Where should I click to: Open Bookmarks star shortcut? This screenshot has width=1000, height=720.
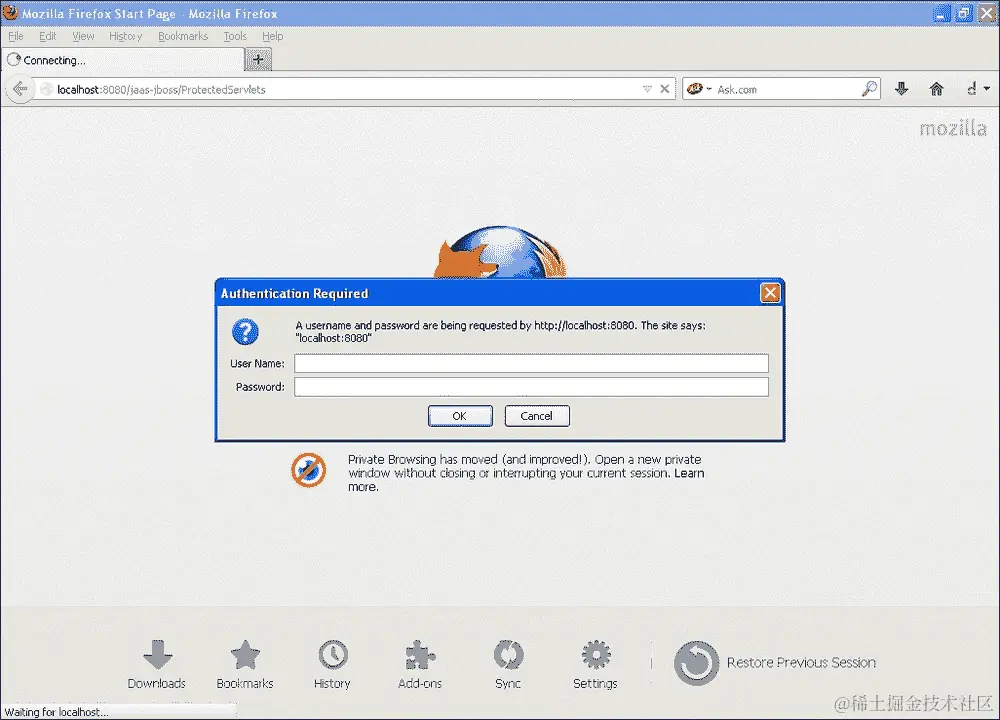pyautogui.click(x=245, y=665)
